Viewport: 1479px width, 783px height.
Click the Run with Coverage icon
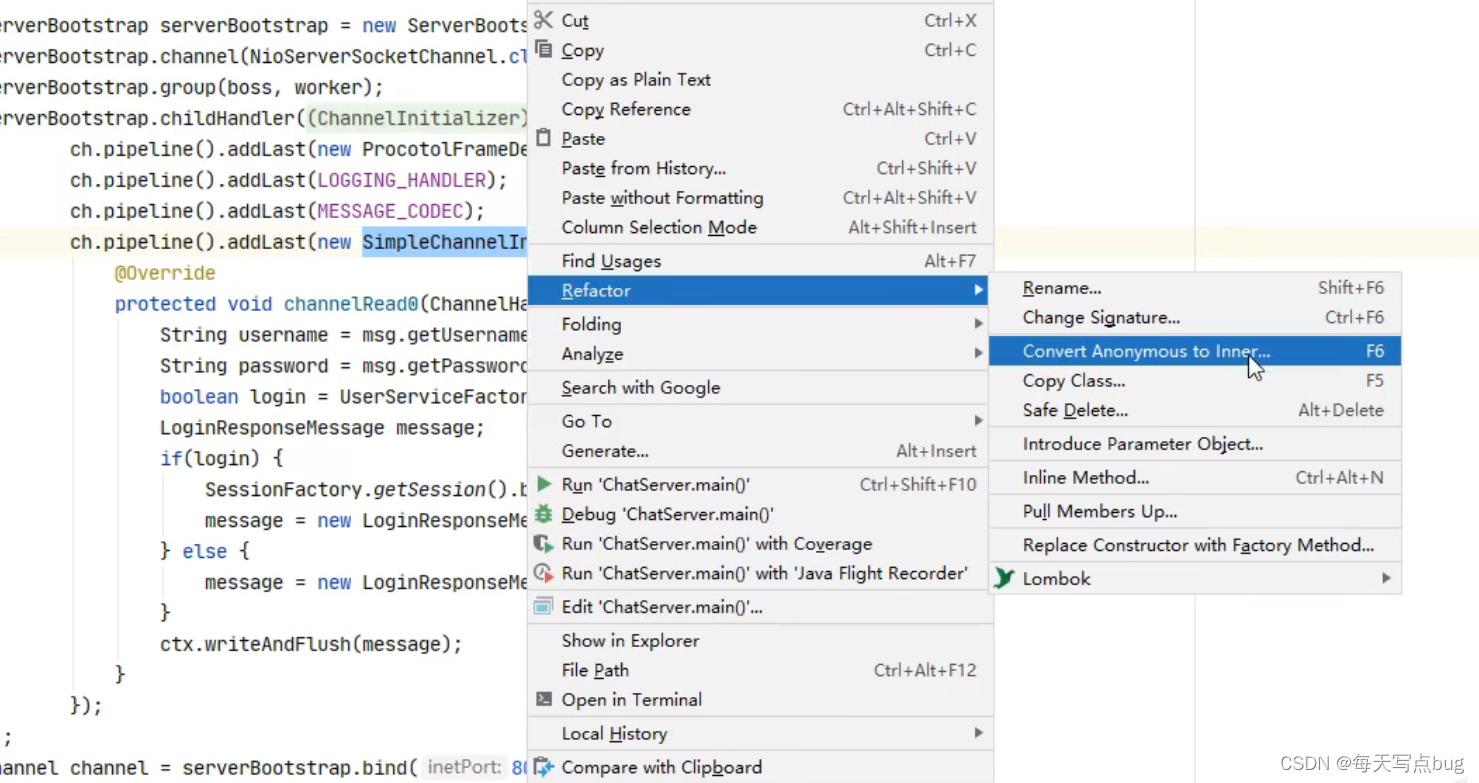coord(543,544)
